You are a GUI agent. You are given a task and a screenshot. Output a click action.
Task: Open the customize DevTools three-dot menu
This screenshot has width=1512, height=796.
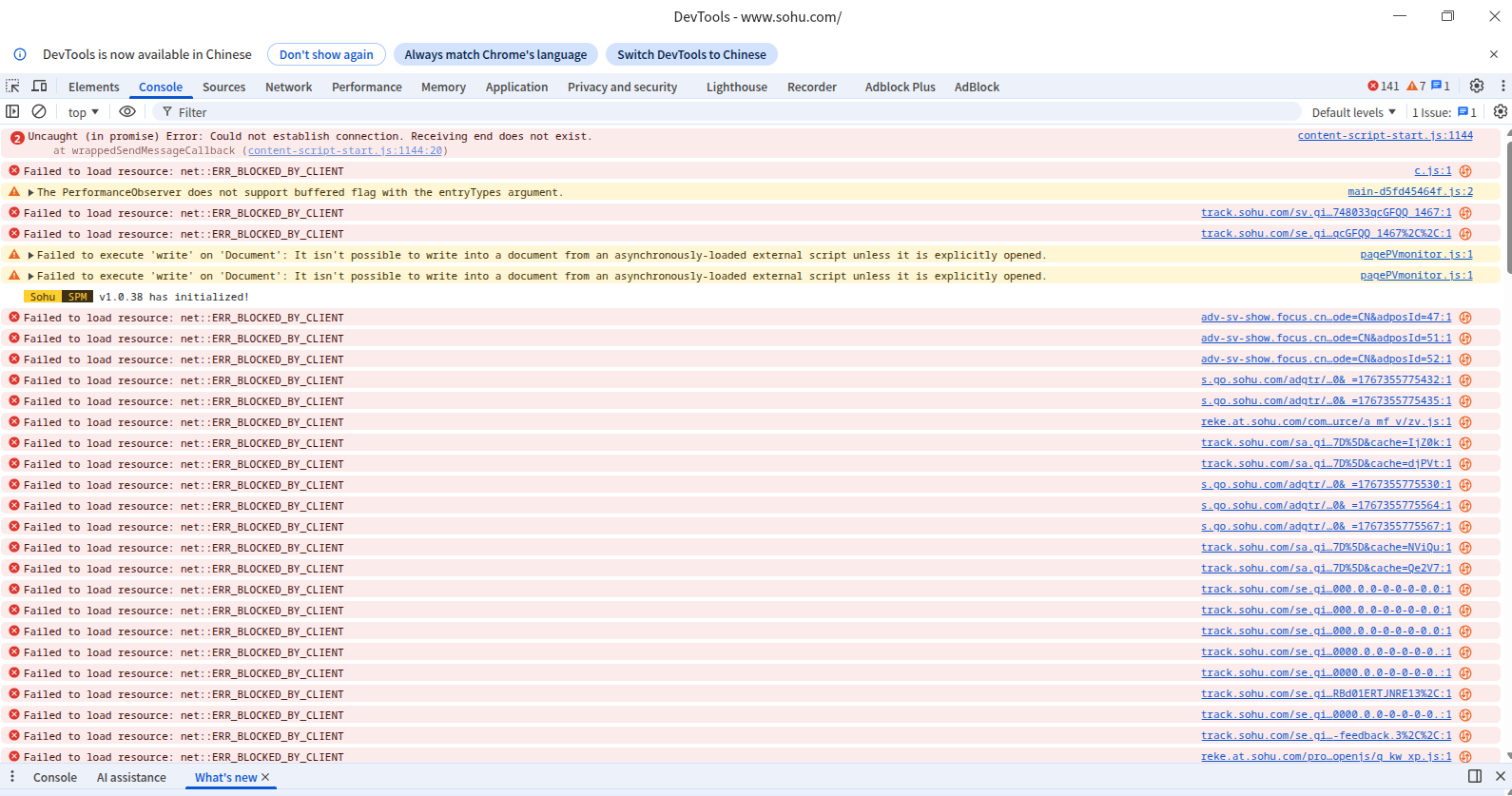1502,86
